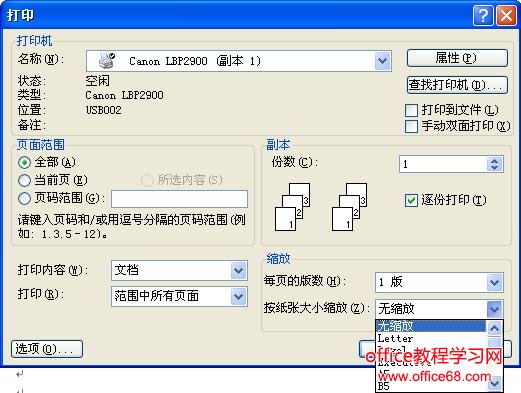521x393 pixels.
Task: Close the Print dialog window
Action: [x=506, y=15]
